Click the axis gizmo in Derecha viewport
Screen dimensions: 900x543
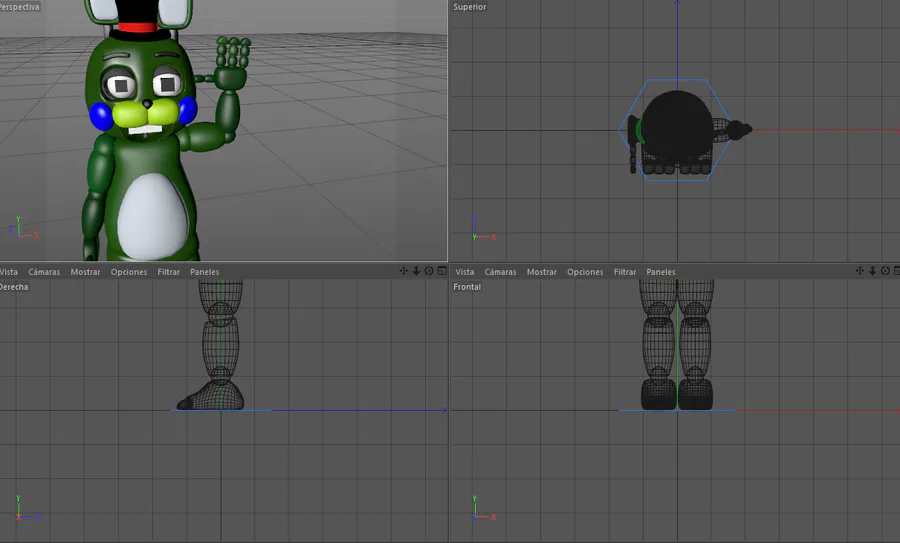pyautogui.click(x=26, y=509)
